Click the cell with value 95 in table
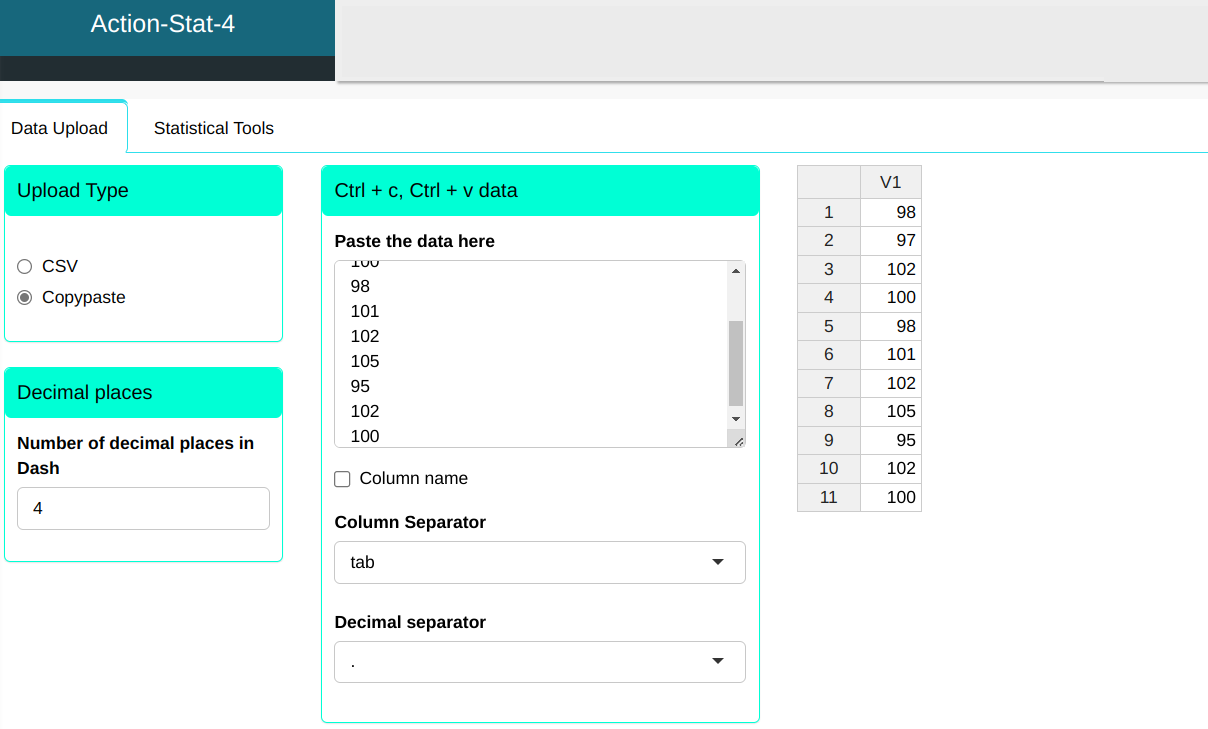 point(890,440)
